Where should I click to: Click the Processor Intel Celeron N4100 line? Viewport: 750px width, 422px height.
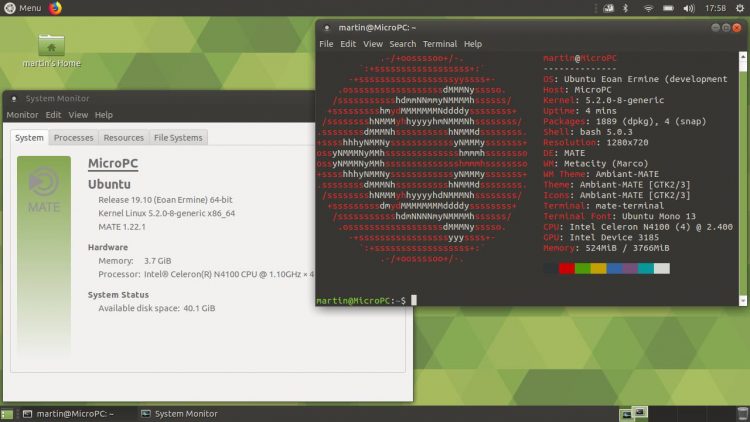(x=206, y=274)
